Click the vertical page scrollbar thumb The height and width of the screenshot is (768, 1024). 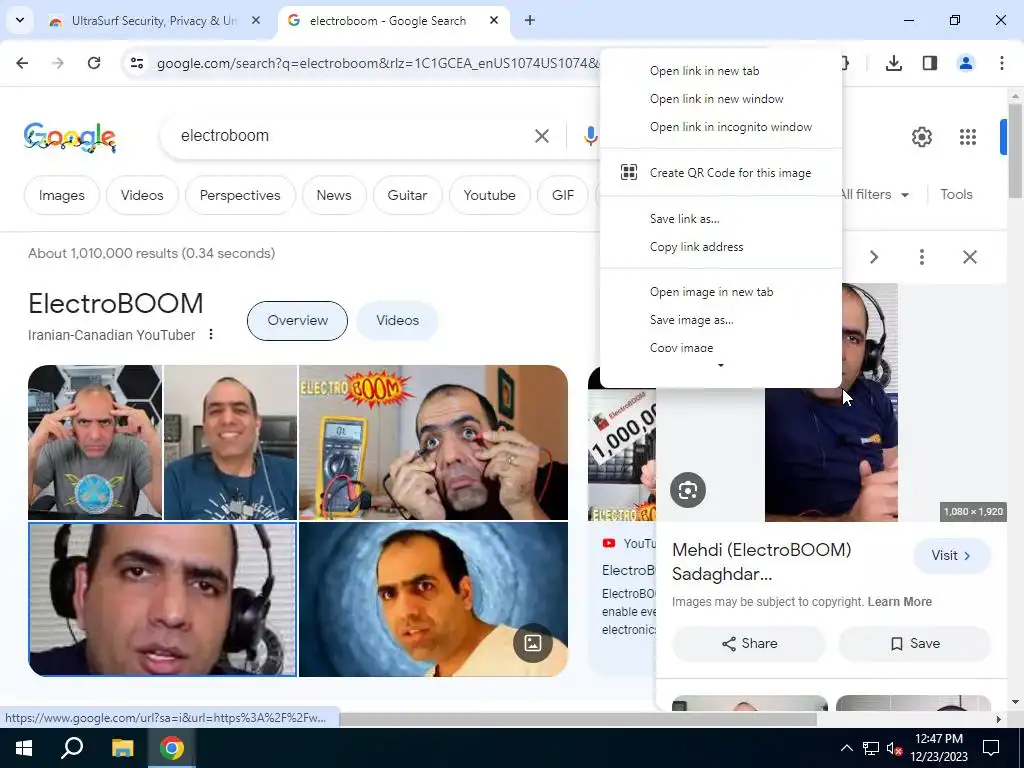click(x=1014, y=150)
